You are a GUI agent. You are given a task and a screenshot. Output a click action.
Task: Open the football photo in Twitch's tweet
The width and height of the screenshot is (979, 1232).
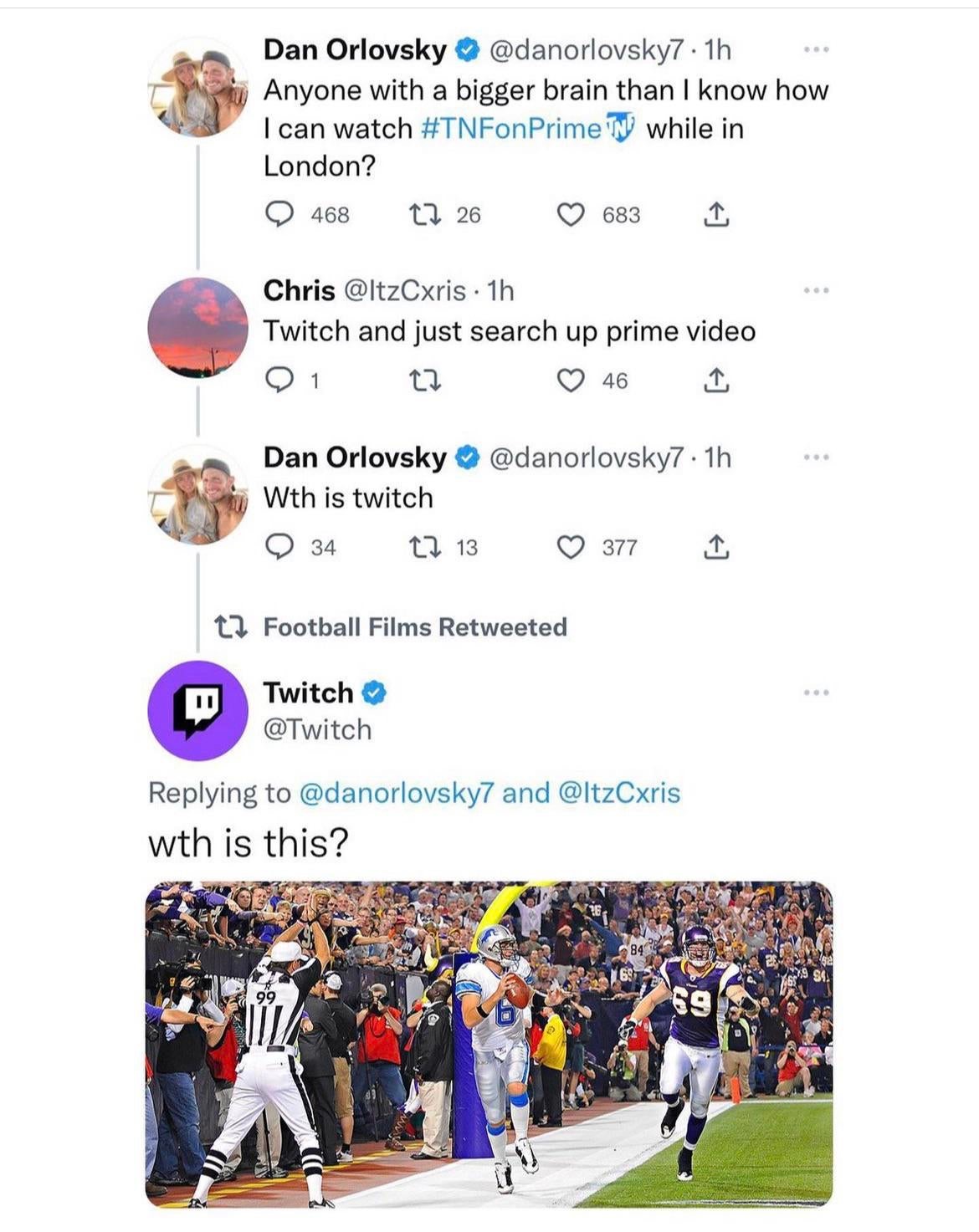[489, 1044]
